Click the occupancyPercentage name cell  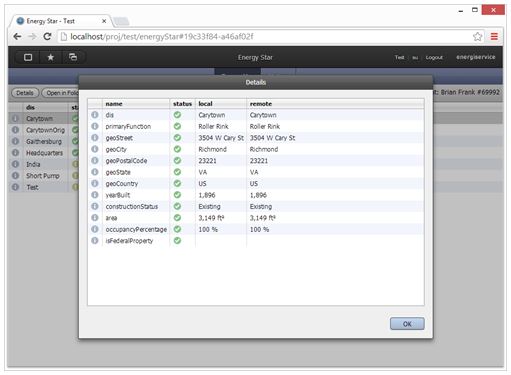136,229
